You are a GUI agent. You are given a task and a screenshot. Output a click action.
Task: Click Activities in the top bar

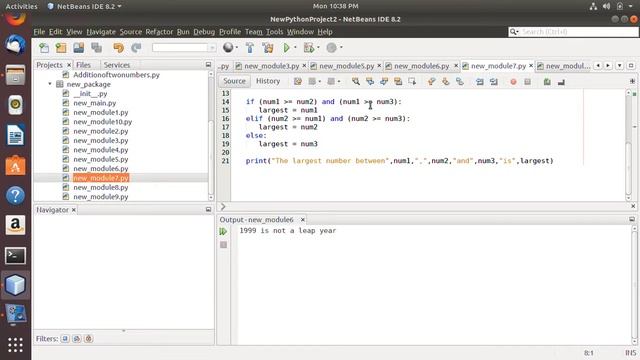21,6
